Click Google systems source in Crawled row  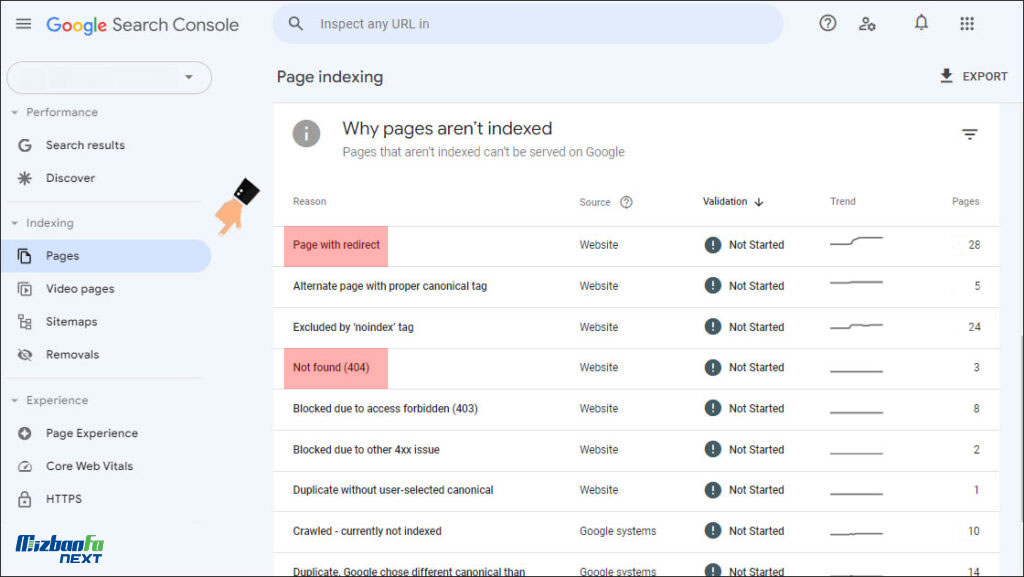click(618, 531)
